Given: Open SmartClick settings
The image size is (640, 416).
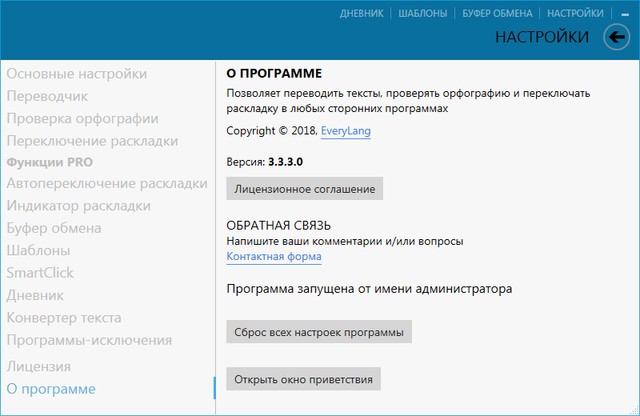Looking at the screenshot, I should point(40,273).
